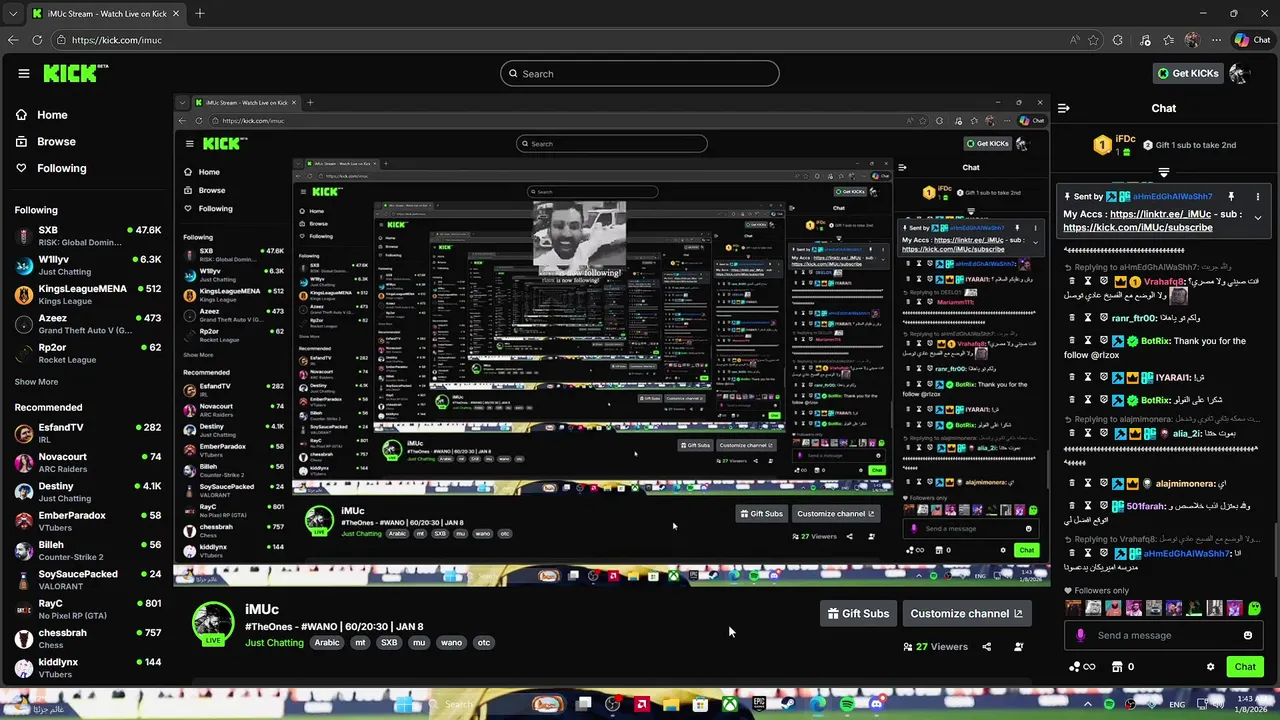The height and width of the screenshot is (720, 1280).
Task: Open kiddlynx VTubers channel
Action: (87, 667)
